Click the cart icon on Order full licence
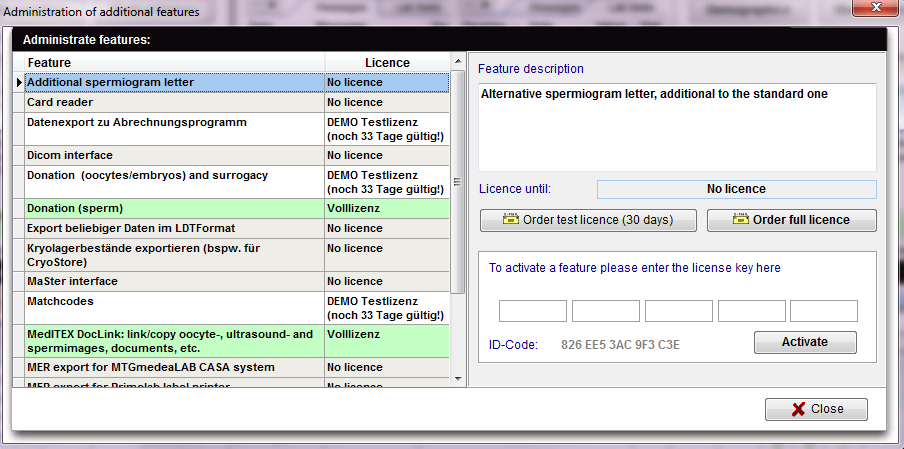The image size is (904, 449). pyautogui.click(x=741, y=219)
